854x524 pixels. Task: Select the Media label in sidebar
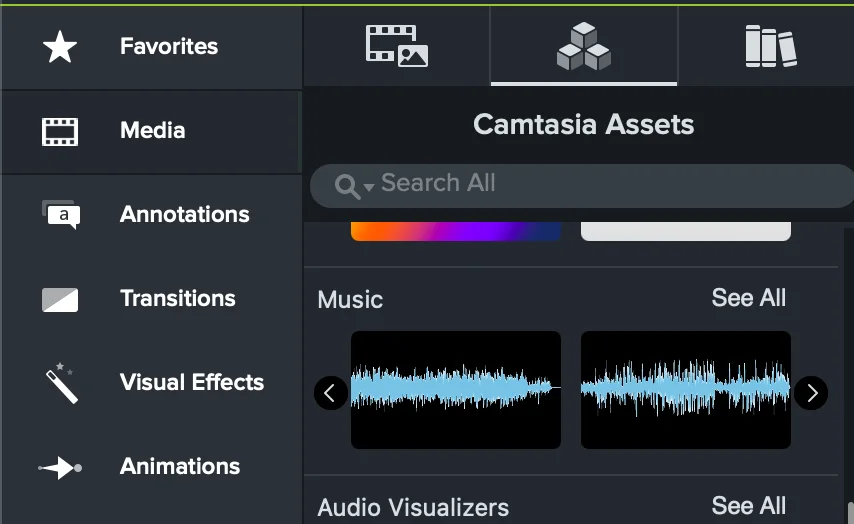coord(152,131)
